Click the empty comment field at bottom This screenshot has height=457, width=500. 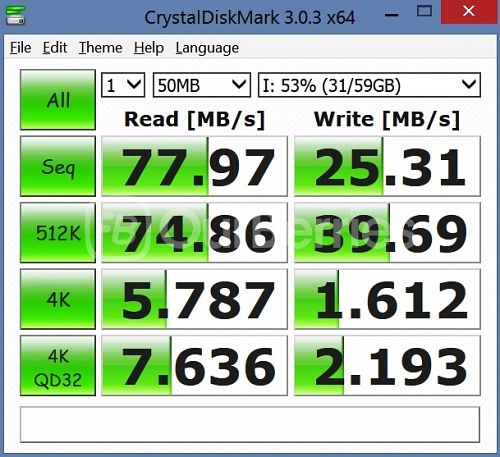250,425
